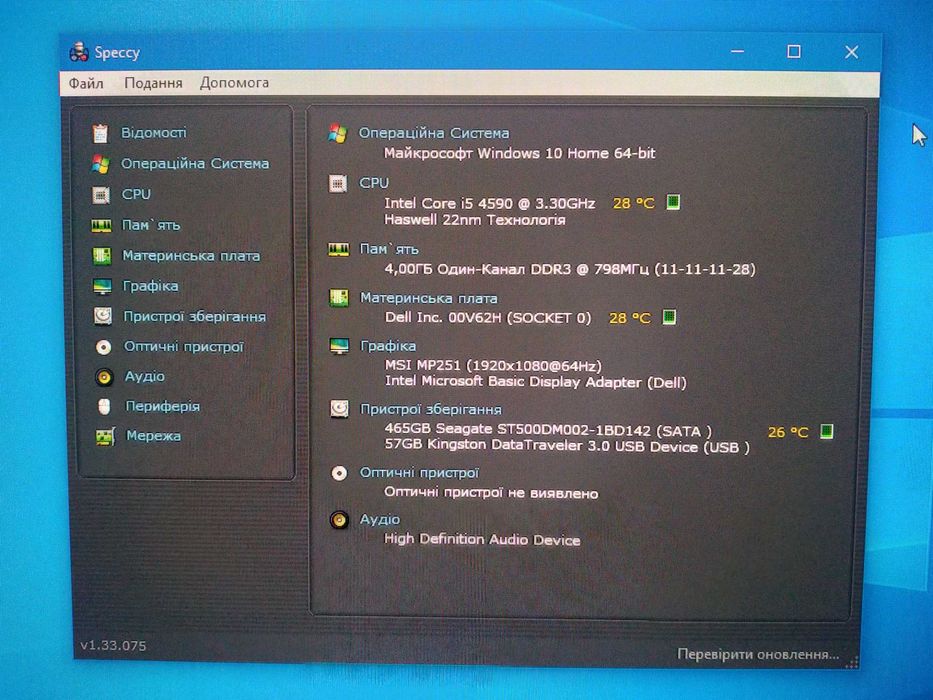Minimize the Speccy window
Screen dimensions: 933x700
tap(737, 52)
